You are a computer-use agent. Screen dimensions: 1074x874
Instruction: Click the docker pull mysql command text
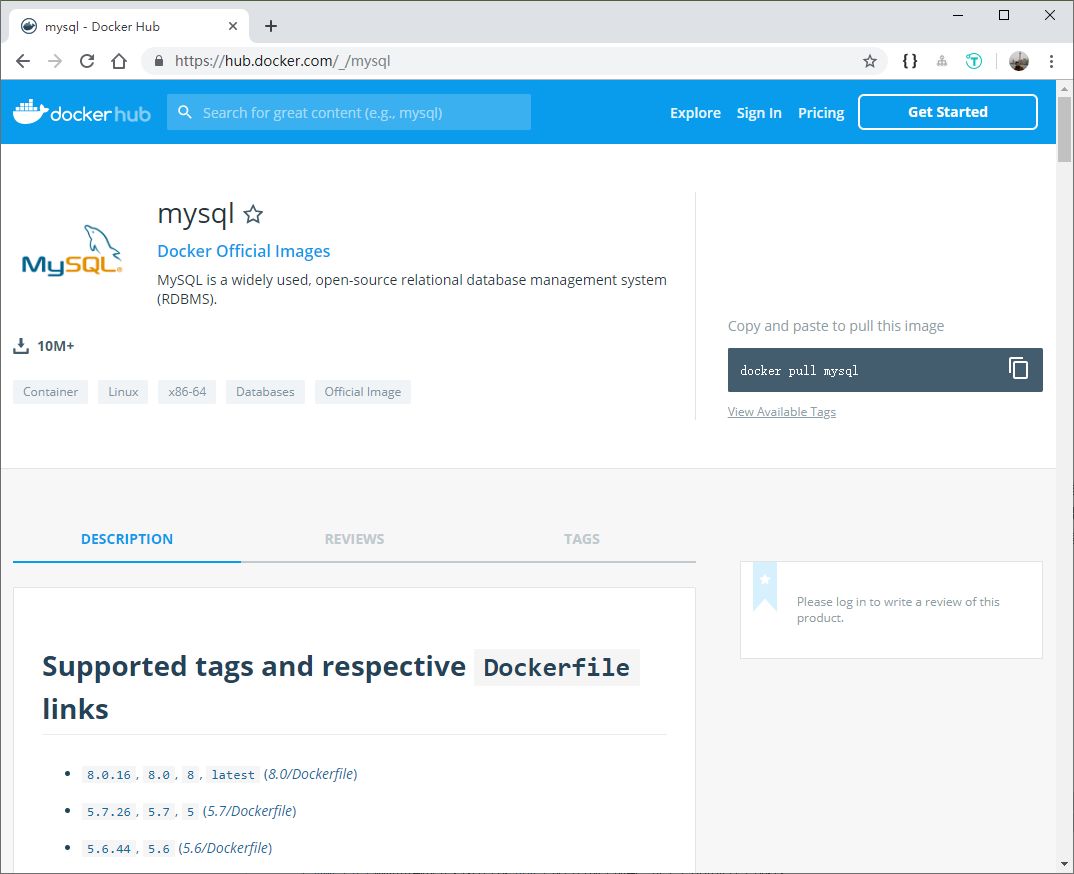click(799, 371)
